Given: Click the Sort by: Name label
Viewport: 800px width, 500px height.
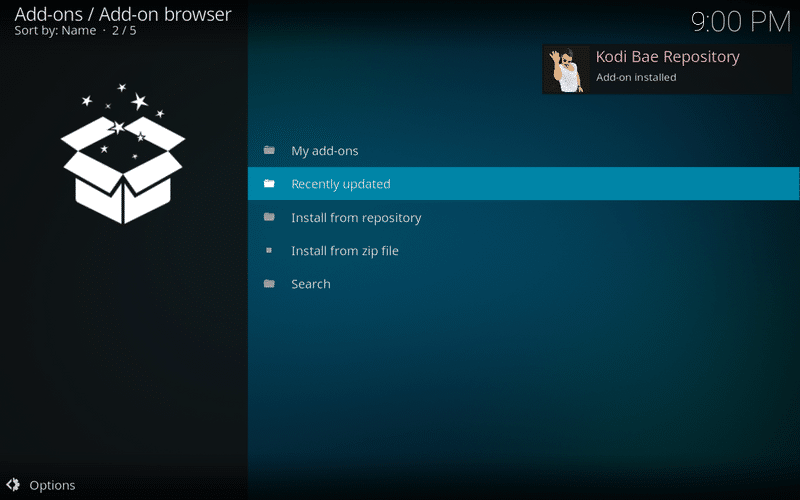Looking at the screenshot, I should [x=55, y=31].
